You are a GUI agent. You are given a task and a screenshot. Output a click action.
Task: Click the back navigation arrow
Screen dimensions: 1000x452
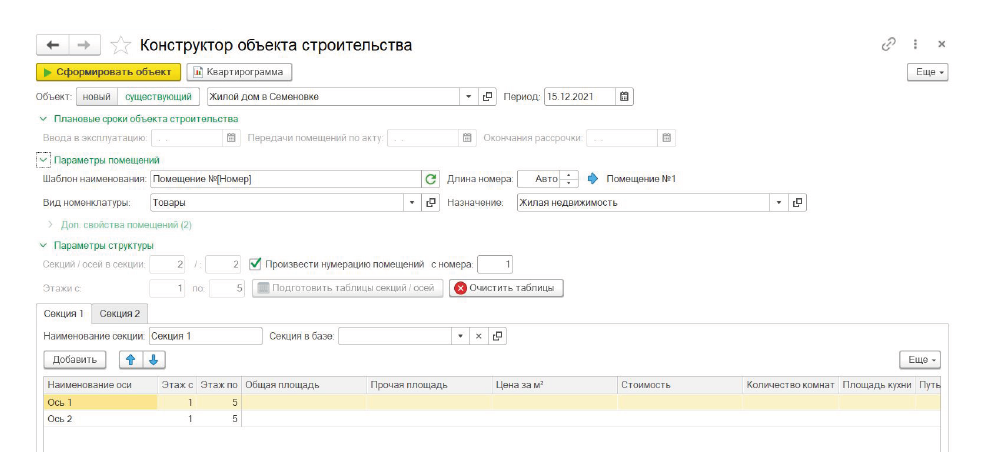53,45
